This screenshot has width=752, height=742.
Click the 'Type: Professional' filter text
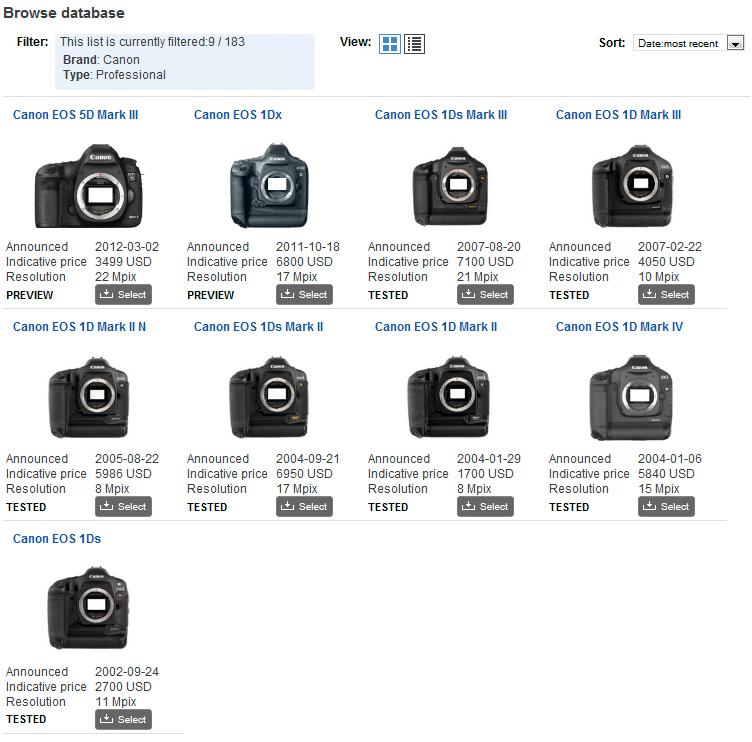tap(114, 75)
